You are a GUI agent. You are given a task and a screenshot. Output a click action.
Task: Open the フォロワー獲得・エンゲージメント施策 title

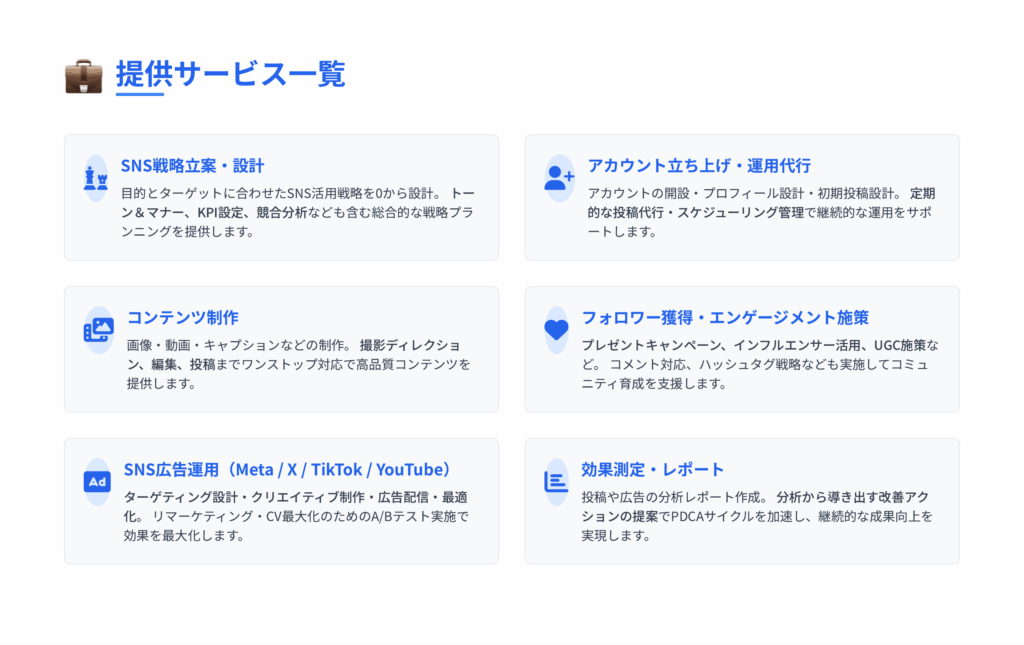725,317
